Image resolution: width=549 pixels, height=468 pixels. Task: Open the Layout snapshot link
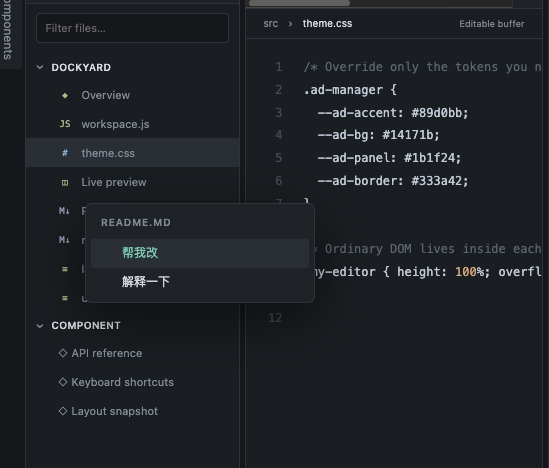tap(114, 411)
